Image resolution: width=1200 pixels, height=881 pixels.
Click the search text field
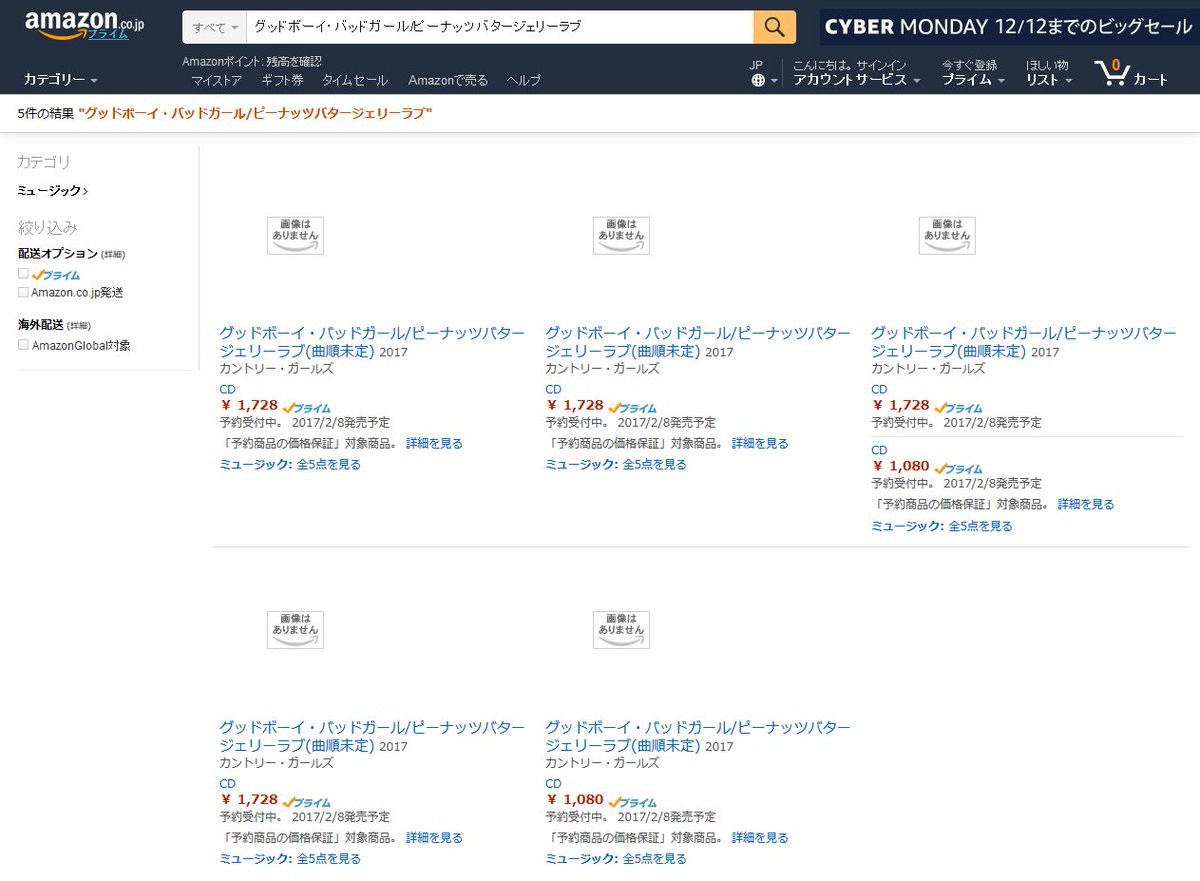coord(500,27)
